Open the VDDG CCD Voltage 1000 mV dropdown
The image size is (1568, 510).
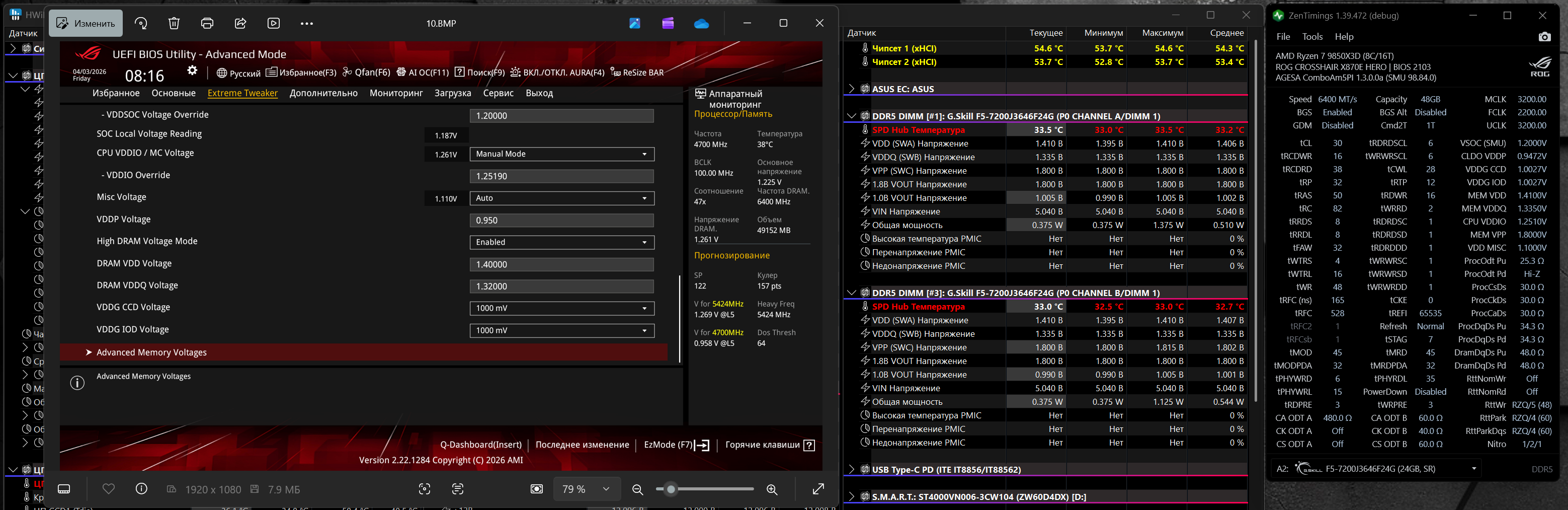click(x=562, y=308)
